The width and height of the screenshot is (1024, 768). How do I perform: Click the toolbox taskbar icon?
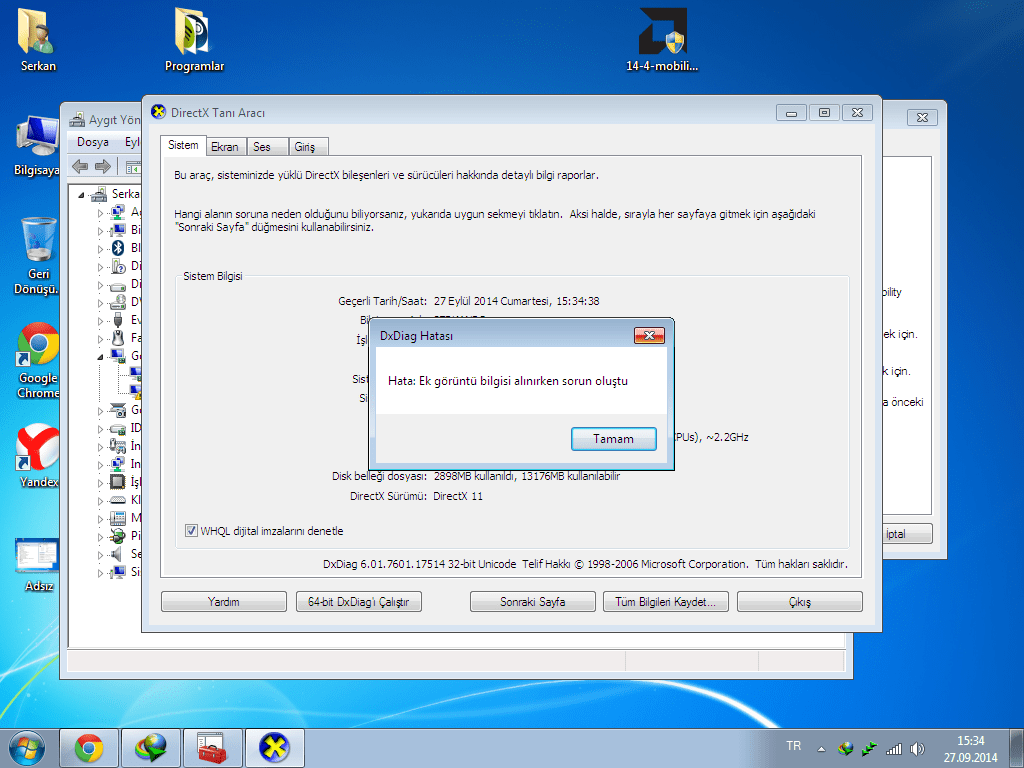tap(213, 748)
